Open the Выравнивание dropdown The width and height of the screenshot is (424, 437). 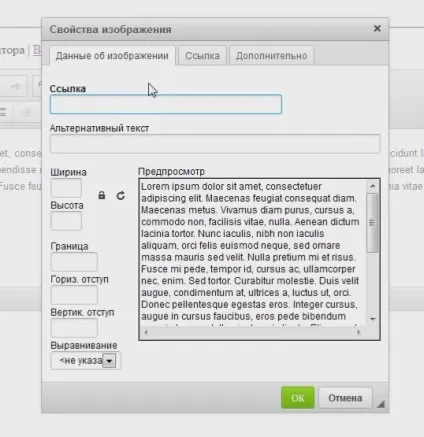pyautogui.click(x=86, y=360)
